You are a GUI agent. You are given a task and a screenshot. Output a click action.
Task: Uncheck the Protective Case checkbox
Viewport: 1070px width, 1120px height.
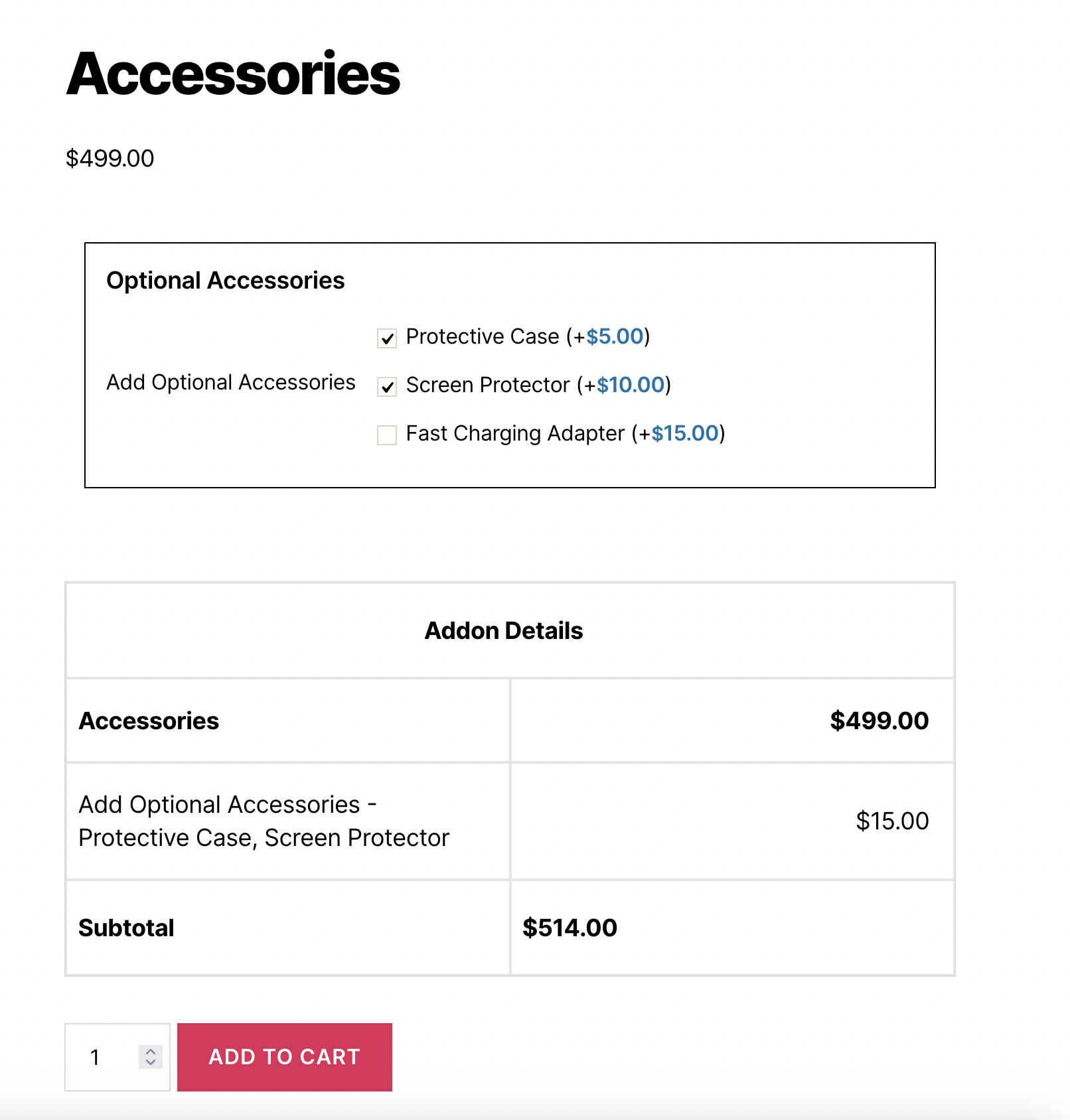pos(387,338)
